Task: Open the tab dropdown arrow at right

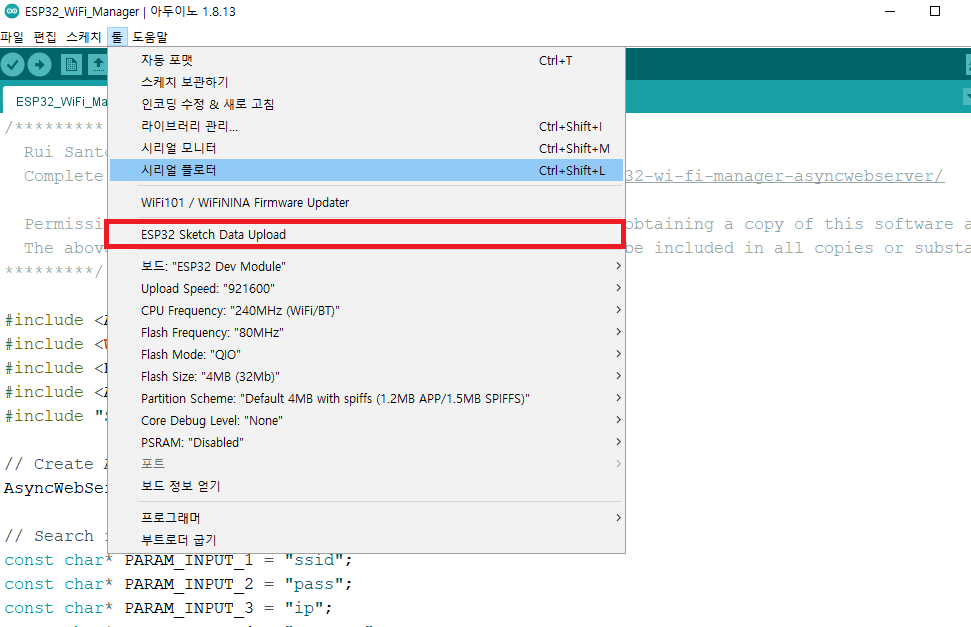Action: point(967,97)
